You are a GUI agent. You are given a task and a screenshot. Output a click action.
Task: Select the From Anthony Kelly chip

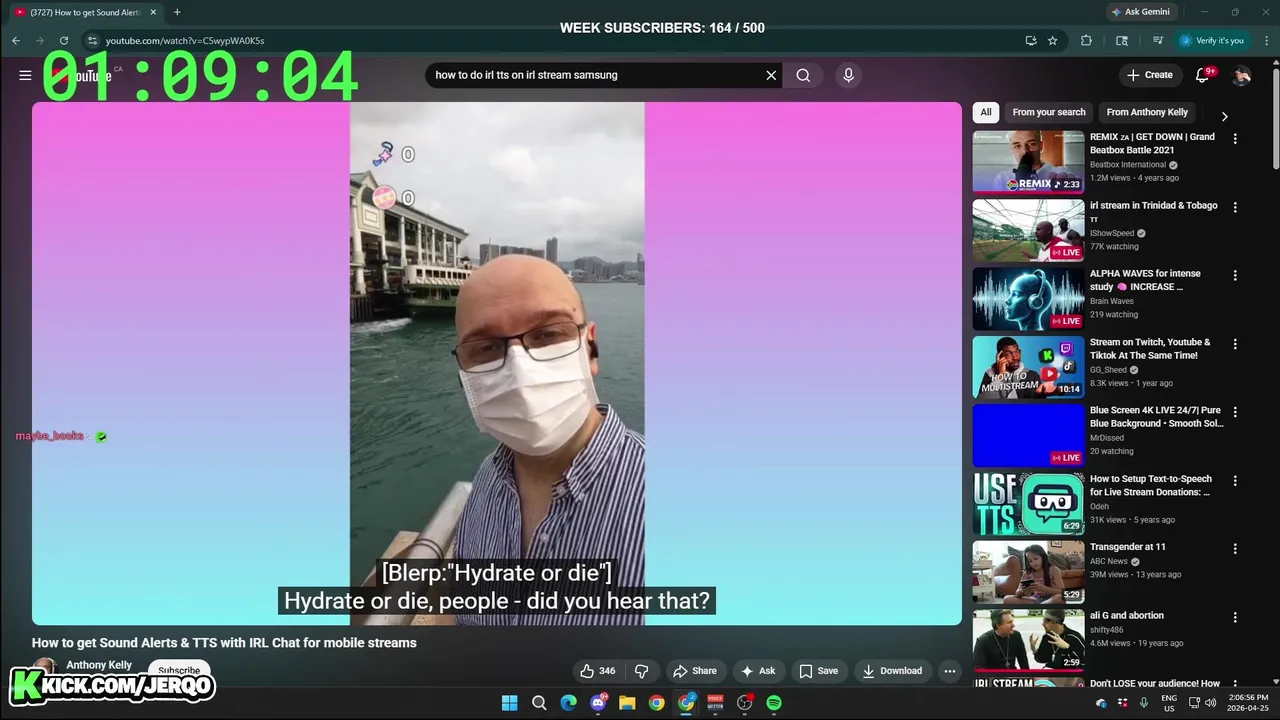click(x=1147, y=112)
